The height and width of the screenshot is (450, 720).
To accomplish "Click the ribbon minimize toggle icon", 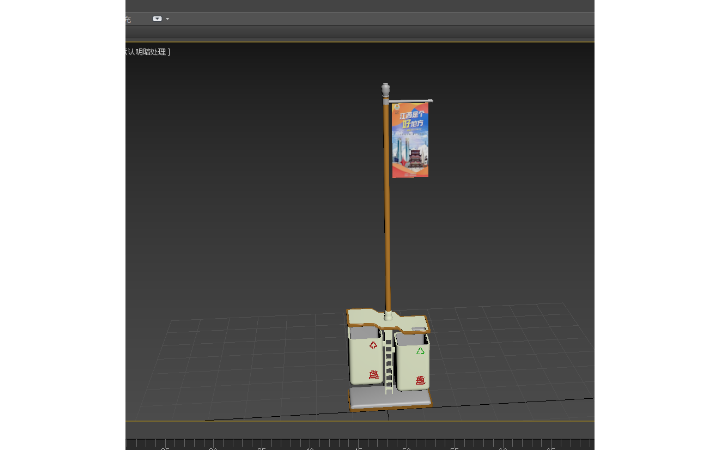I will pos(157,19).
